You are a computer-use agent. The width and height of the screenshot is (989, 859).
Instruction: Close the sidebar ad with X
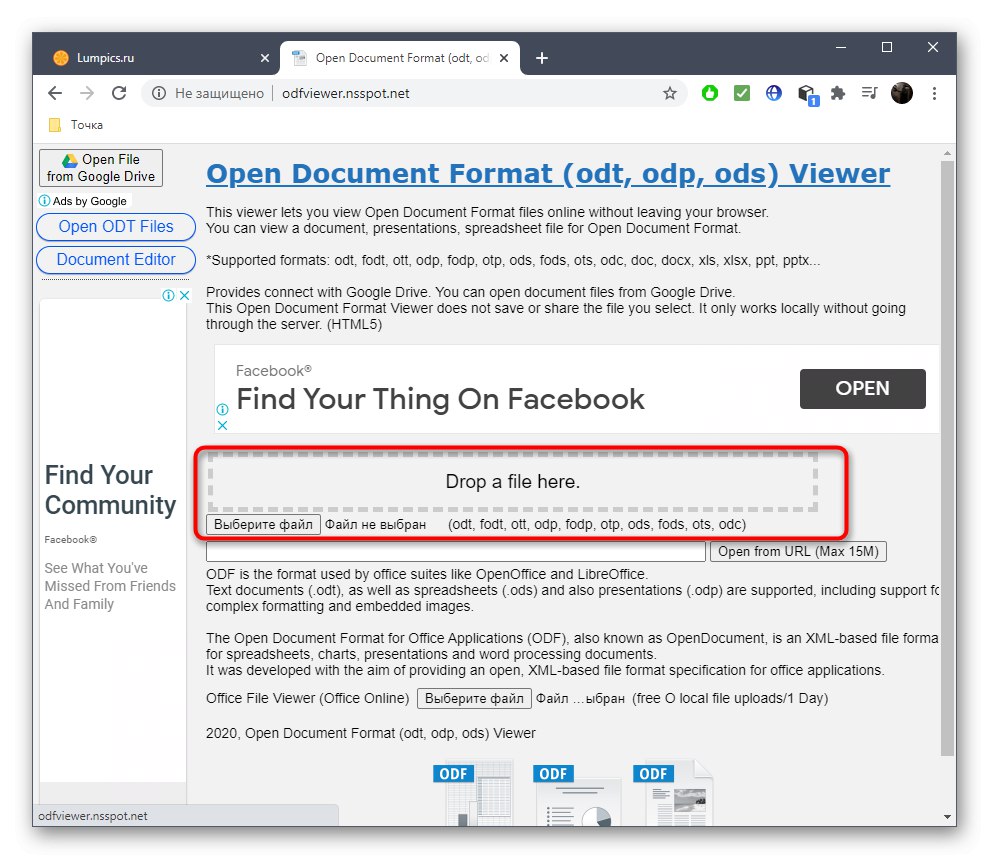click(x=184, y=295)
